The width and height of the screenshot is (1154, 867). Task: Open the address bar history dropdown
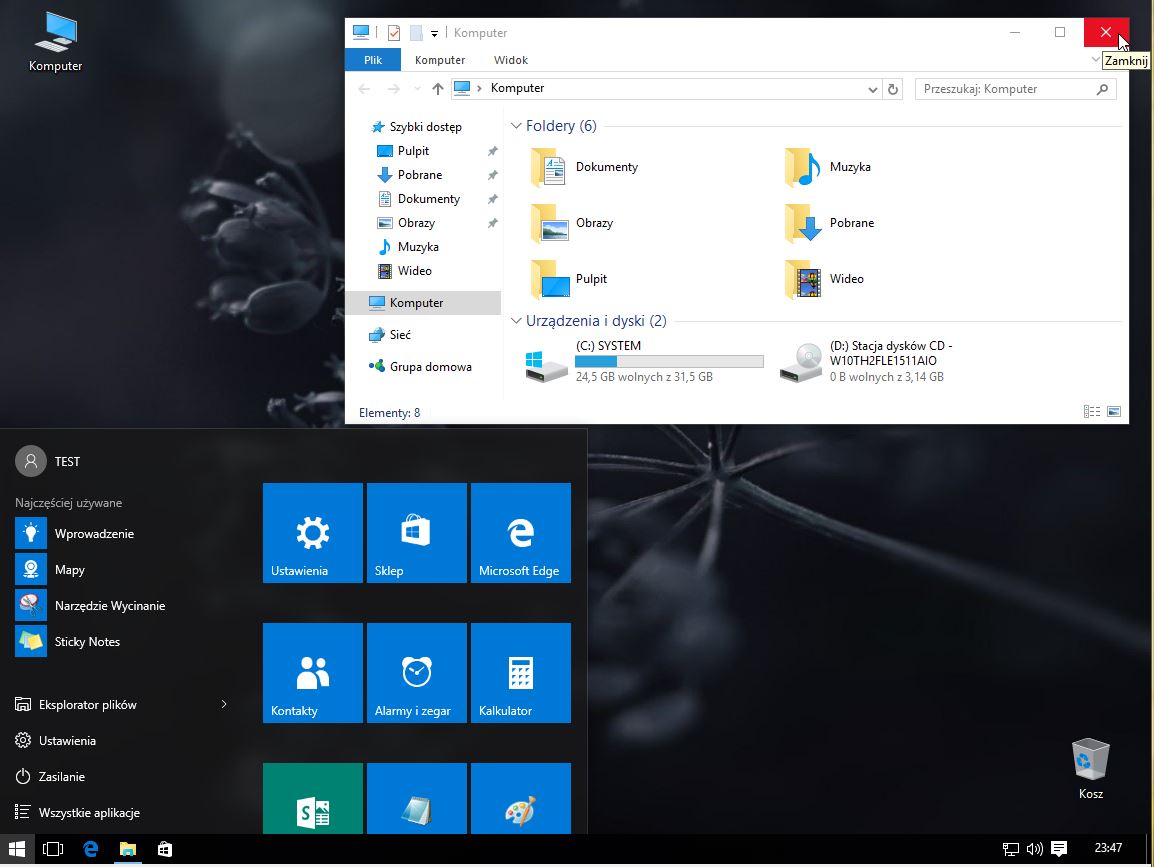(x=873, y=89)
